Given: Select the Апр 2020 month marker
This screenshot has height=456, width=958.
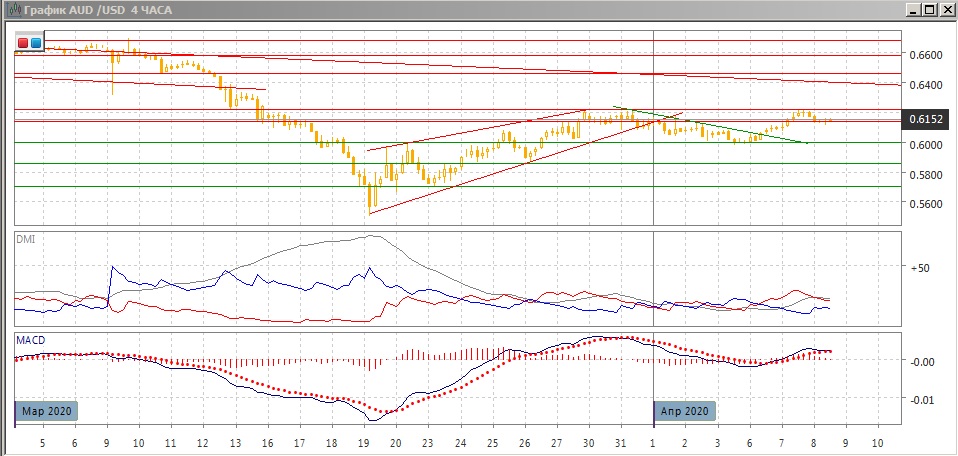Looking at the screenshot, I should [685, 410].
